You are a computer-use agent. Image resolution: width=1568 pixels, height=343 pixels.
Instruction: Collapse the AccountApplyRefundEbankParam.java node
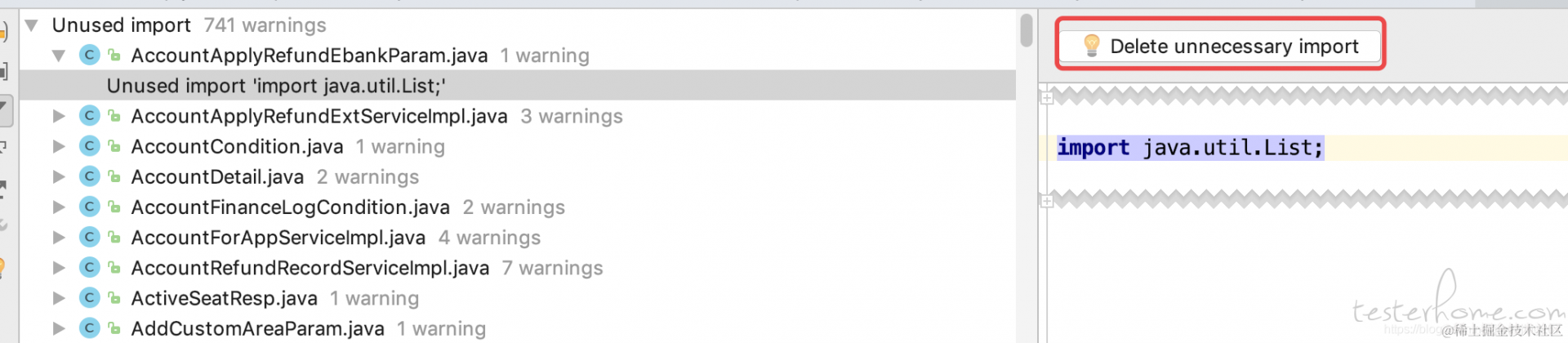pos(59,56)
